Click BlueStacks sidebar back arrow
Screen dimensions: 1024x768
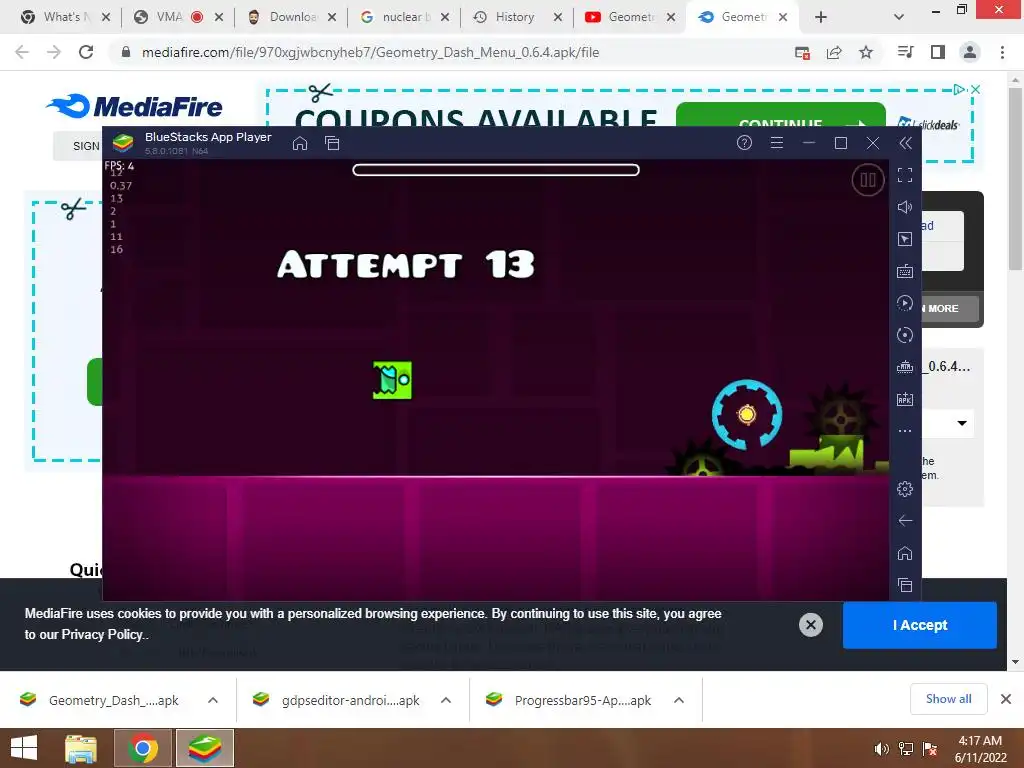904,520
